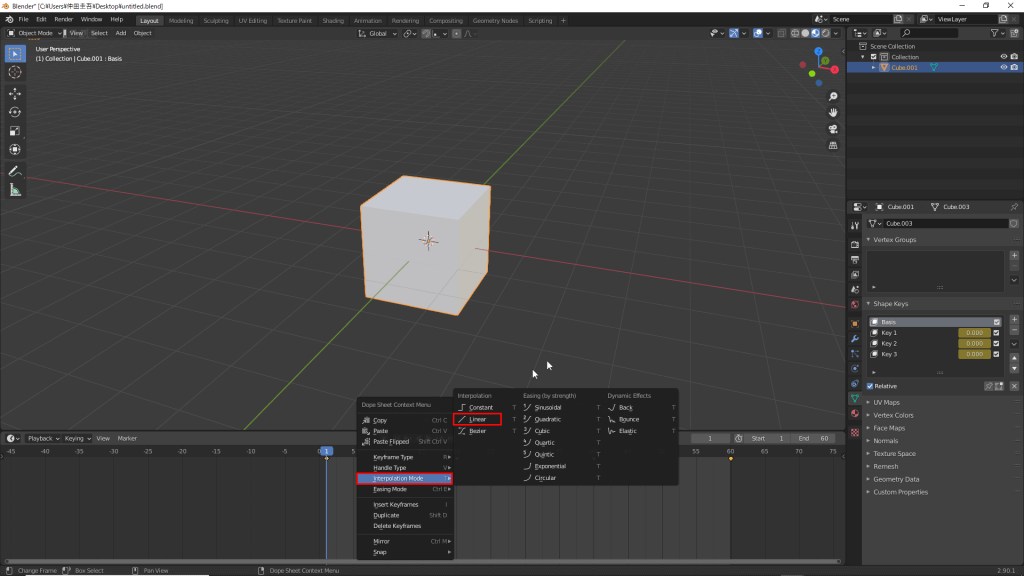
Task: Click Delete Keyframes in context menu
Action: (x=398, y=525)
